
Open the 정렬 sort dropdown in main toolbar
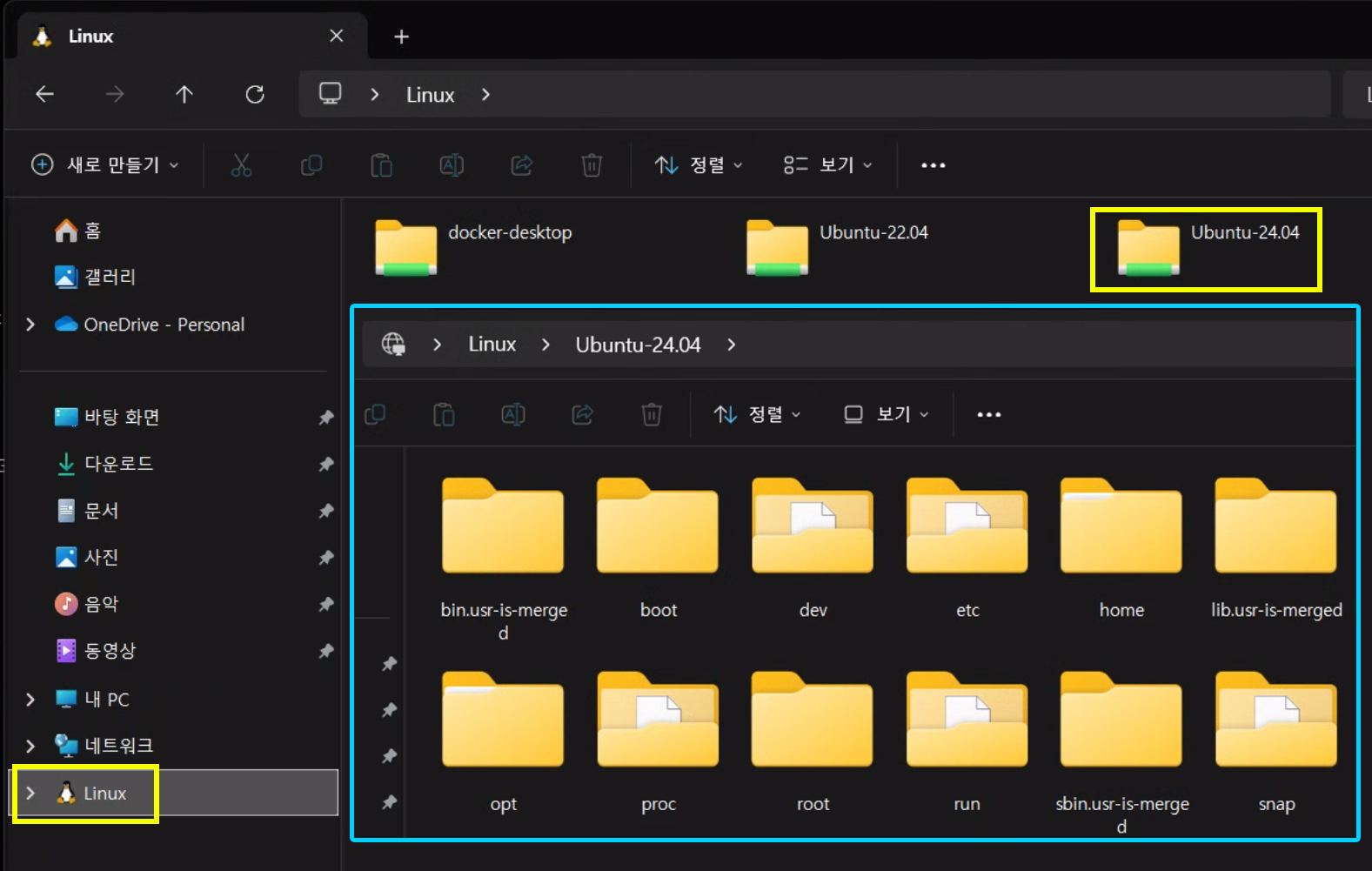699,164
